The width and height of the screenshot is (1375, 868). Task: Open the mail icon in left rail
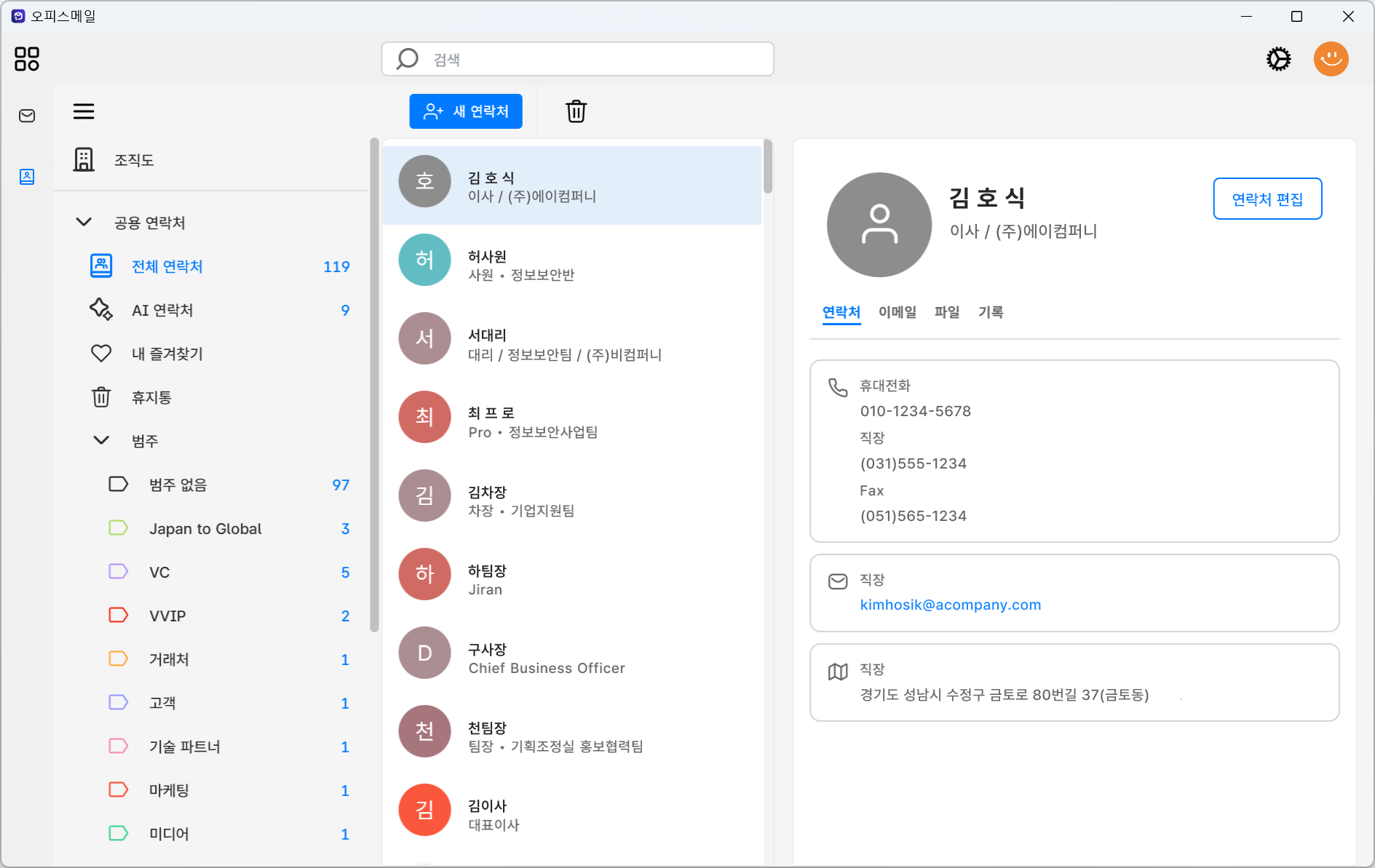(27, 116)
